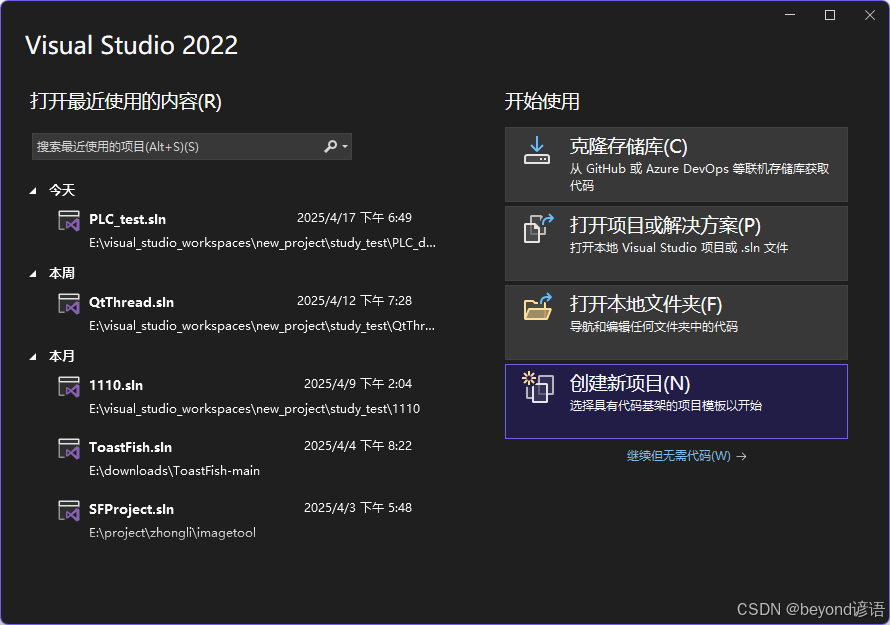Image resolution: width=890 pixels, height=625 pixels.
Task: Click the ToastFish.sln solution file icon
Action: pyautogui.click(x=69, y=448)
